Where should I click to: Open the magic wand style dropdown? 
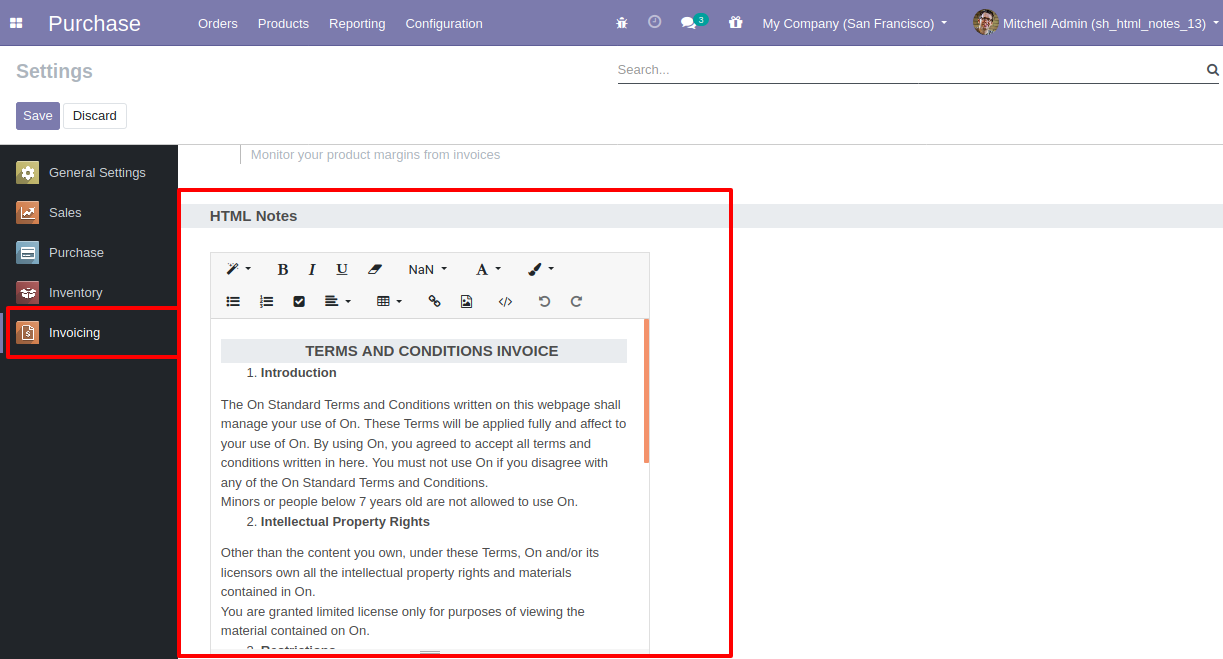[x=238, y=269]
